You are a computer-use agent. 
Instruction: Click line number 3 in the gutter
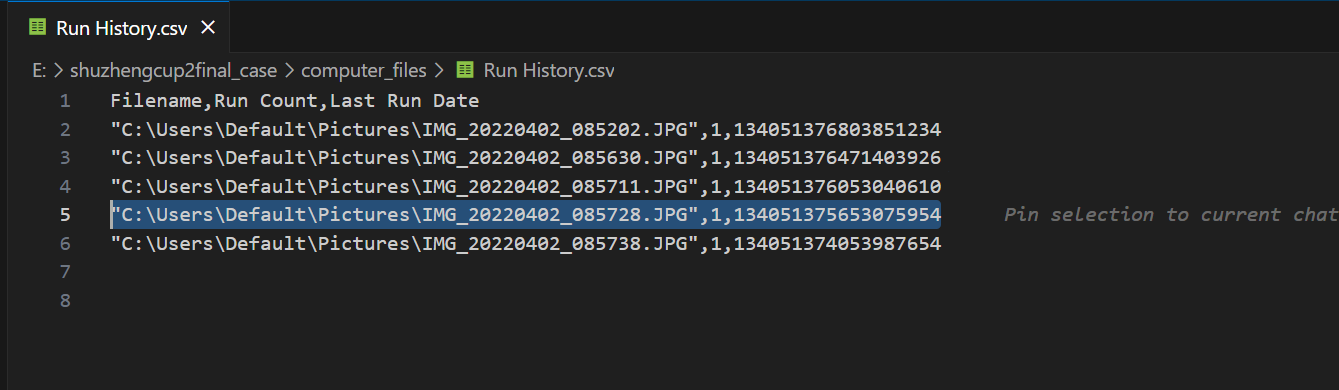(65, 158)
